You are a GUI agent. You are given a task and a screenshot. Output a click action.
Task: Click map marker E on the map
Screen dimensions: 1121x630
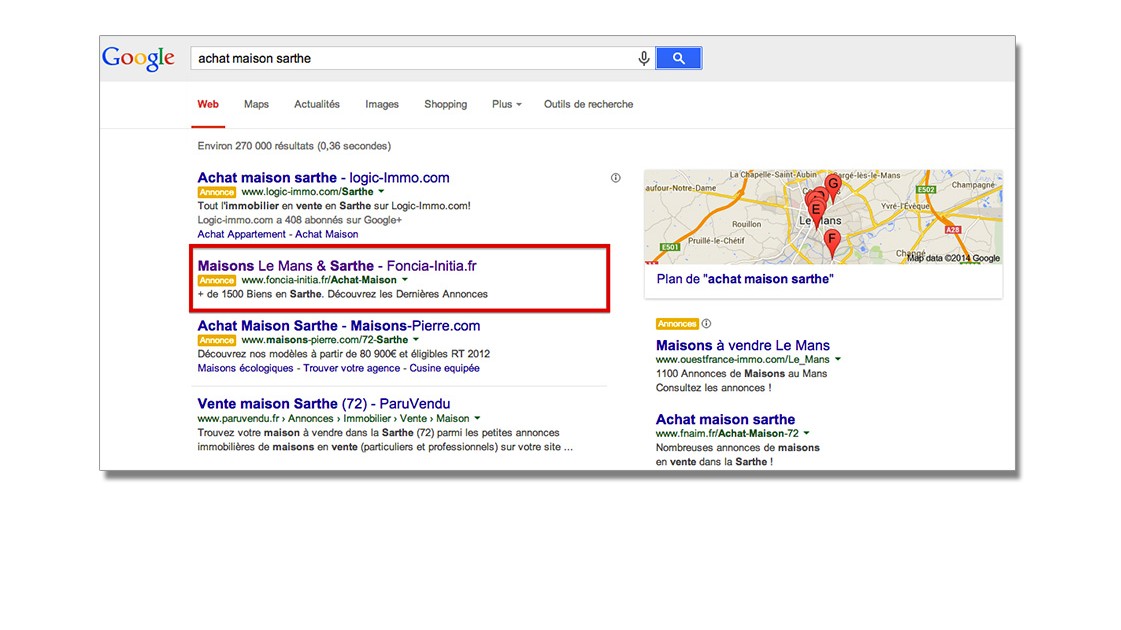pos(815,213)
